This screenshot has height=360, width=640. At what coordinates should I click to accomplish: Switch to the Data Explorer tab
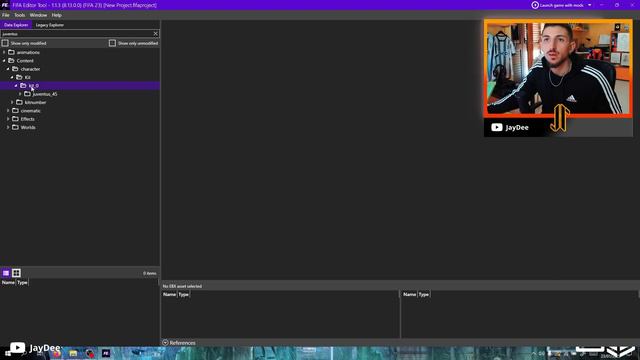(16, 25)
